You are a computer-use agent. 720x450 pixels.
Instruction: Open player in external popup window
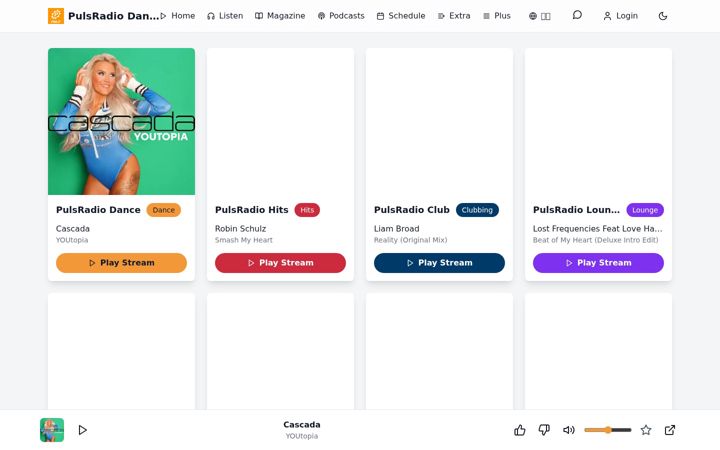(x=670, y=430)
